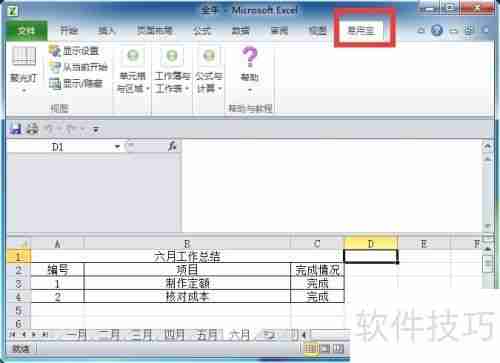Switch to the 审阅 ribbon tab
The width and height of the screenshot is (500, 363).
click(279, 31)
